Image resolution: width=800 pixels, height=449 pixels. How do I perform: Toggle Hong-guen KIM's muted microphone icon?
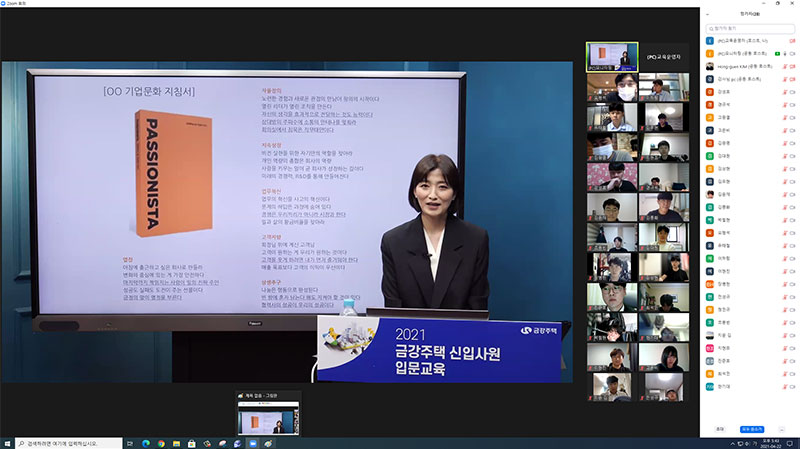coord(785,66)
